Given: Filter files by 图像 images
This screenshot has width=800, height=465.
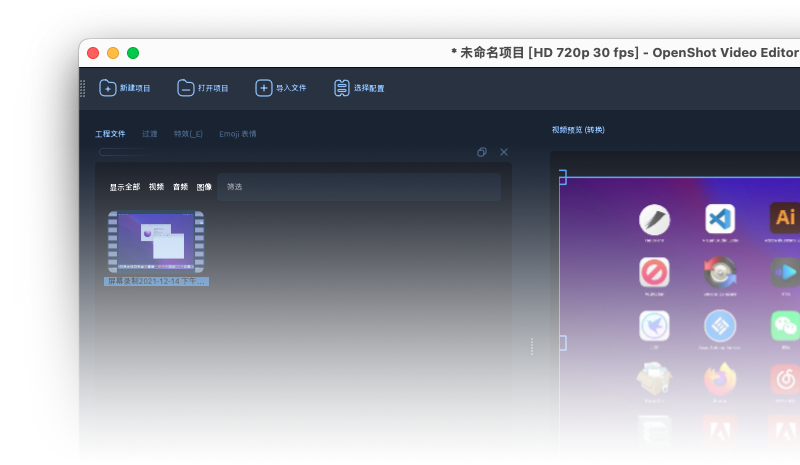Looking at the screenshot, I should (x=204, y=187).
